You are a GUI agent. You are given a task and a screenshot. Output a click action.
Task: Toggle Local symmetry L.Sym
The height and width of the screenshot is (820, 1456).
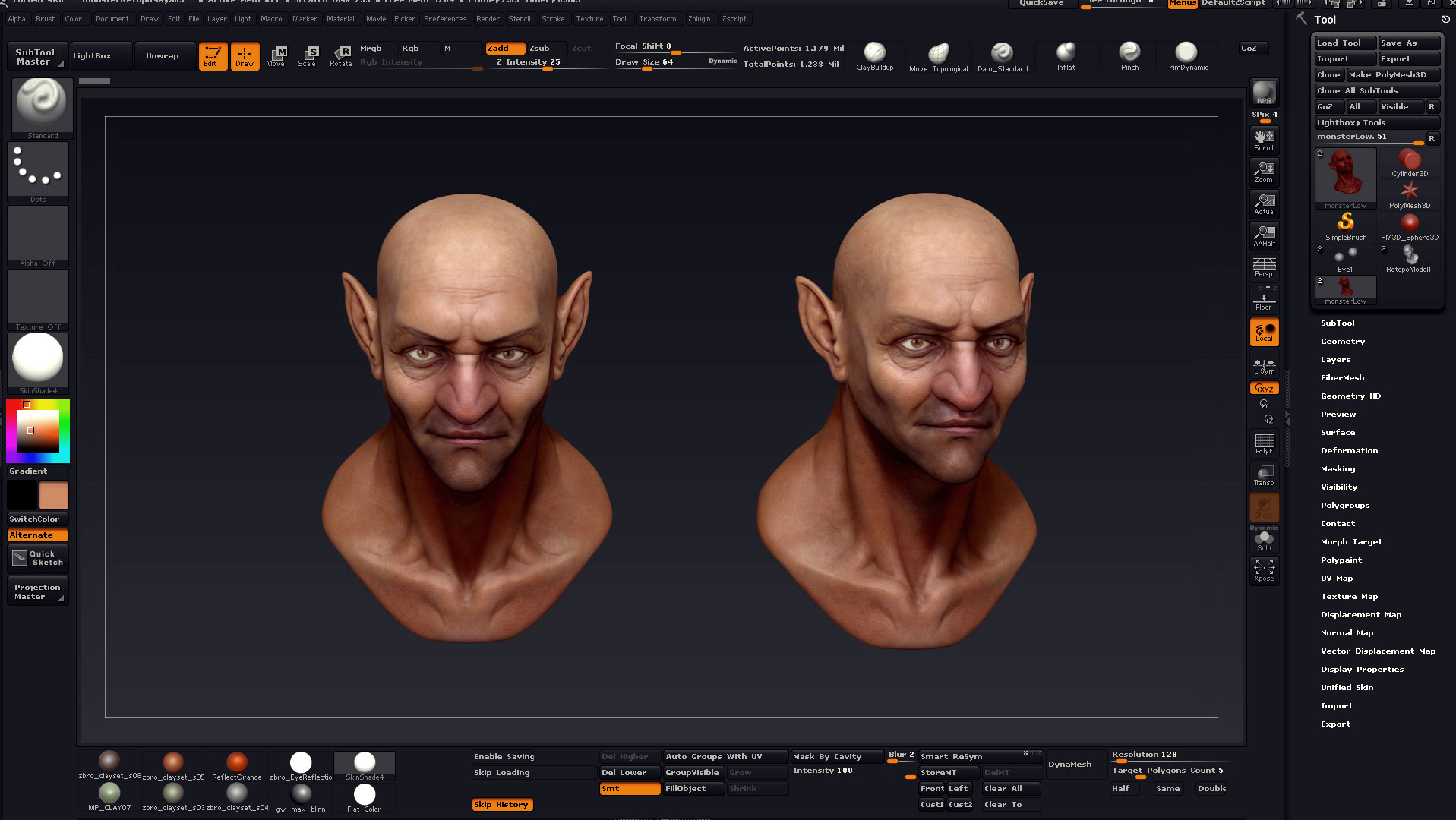(x=1264, y=364)
